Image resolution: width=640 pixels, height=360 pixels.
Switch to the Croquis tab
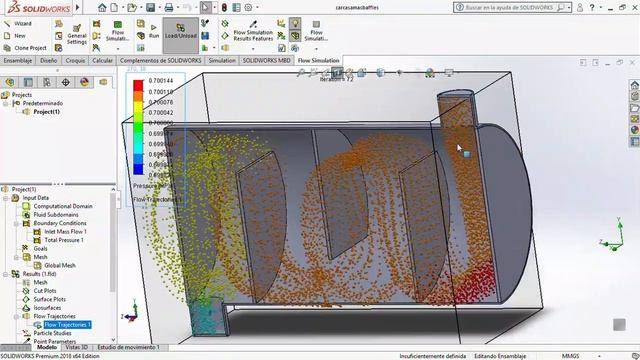click(75, 60)
